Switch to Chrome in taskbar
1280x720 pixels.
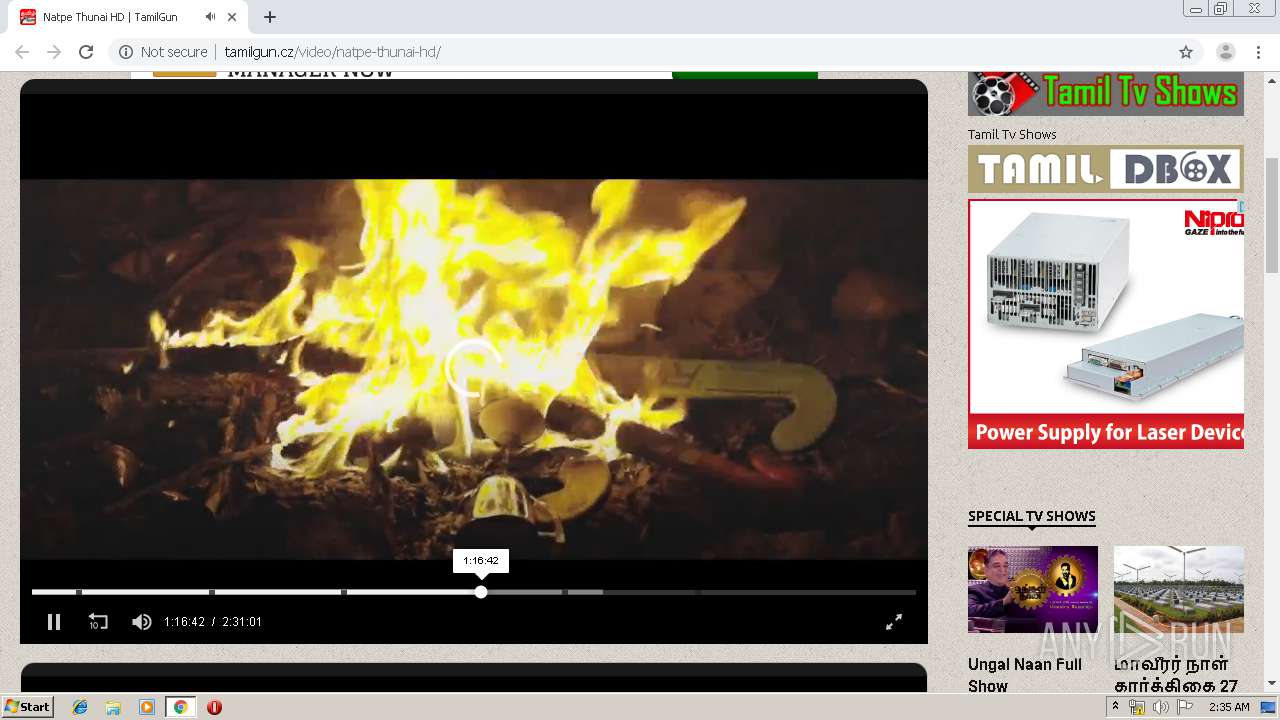pyautogui.click(x=180, y=707)
